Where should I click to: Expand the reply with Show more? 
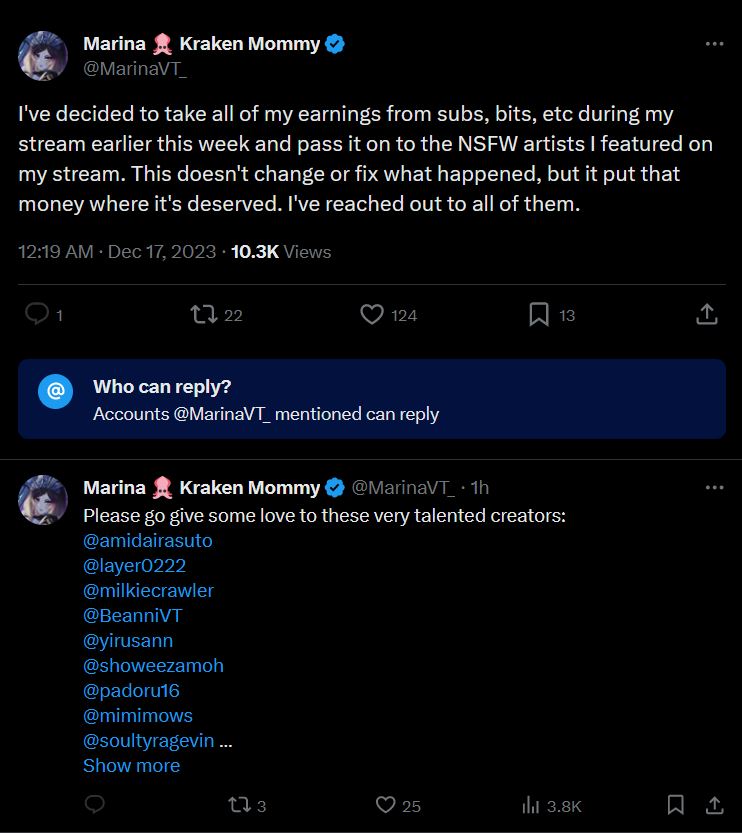point(131,766)
